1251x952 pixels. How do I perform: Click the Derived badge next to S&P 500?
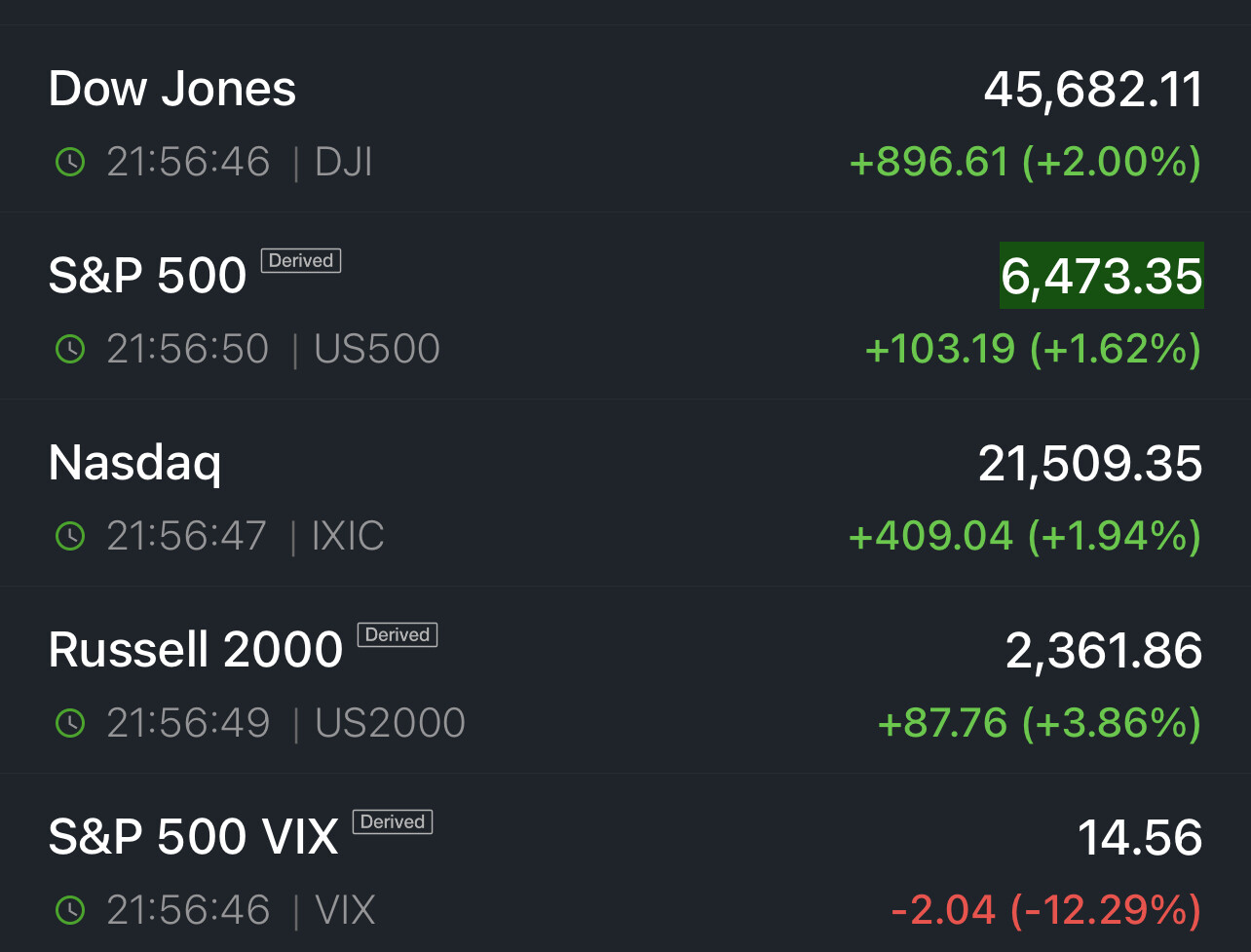(x=301, y=261)
